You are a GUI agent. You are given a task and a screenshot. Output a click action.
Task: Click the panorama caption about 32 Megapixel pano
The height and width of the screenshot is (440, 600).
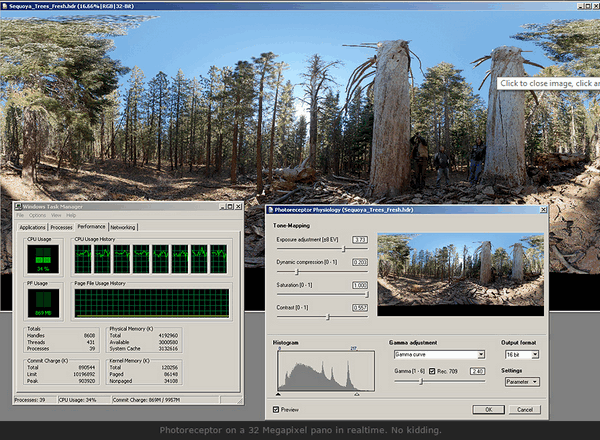click(x=300, y=430)
